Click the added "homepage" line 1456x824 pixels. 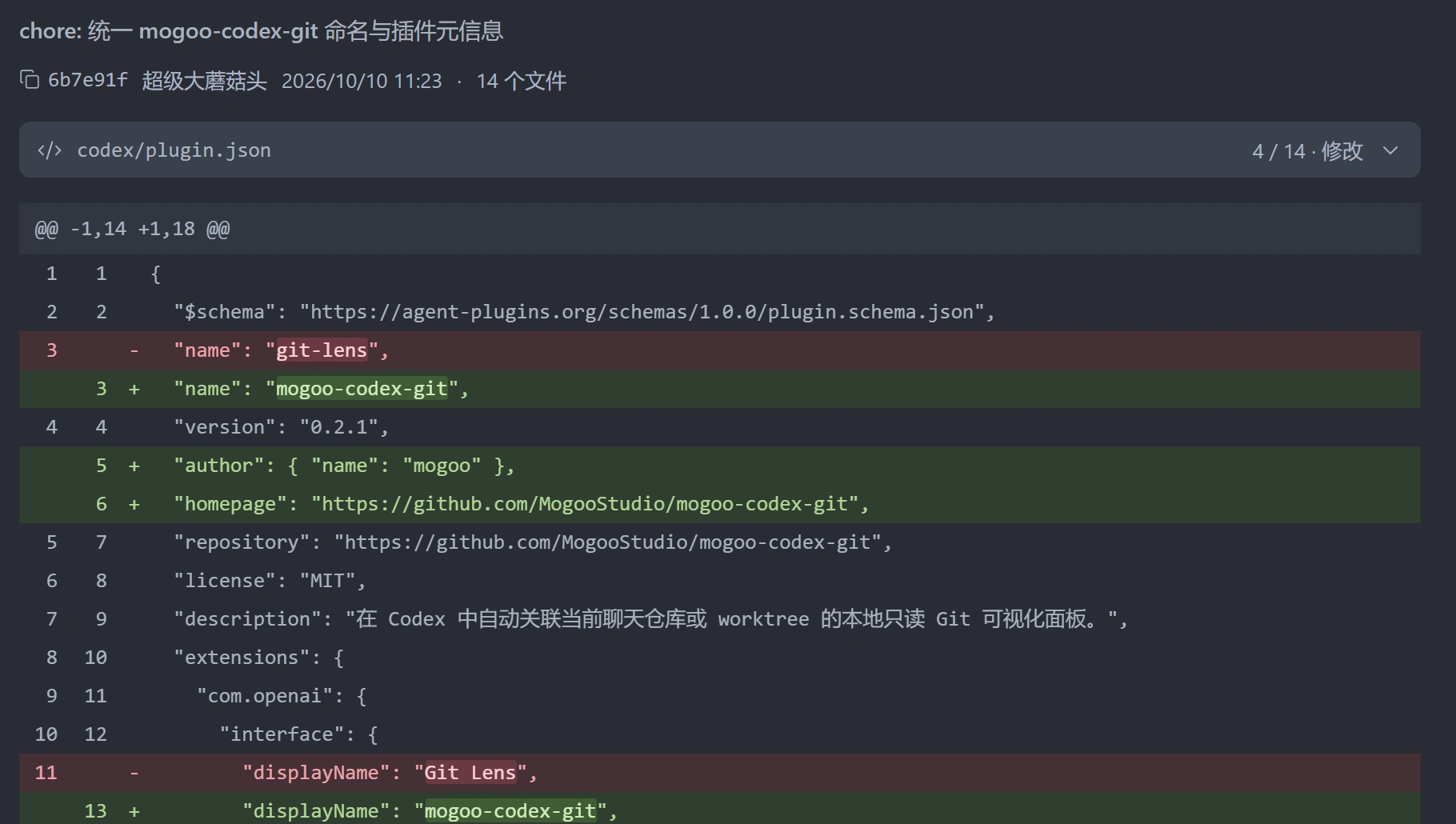point(720,504)
